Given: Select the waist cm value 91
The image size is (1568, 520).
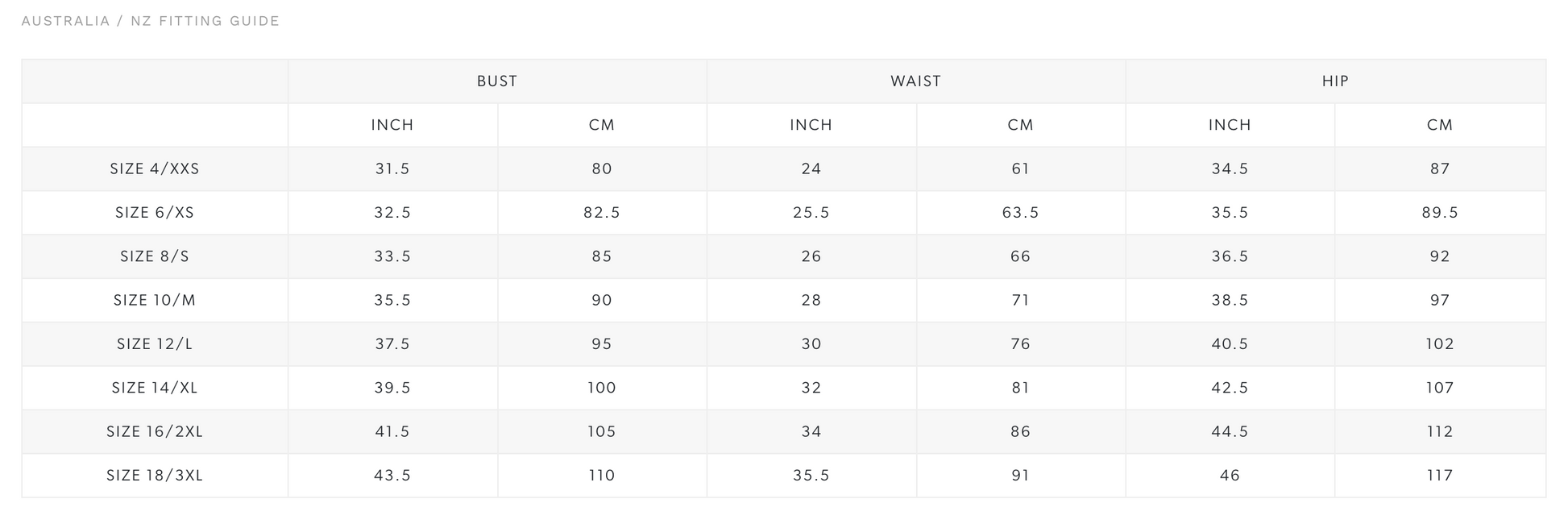Looking at the screenshot, I should pyautogui.click(x=1021, y=476).
